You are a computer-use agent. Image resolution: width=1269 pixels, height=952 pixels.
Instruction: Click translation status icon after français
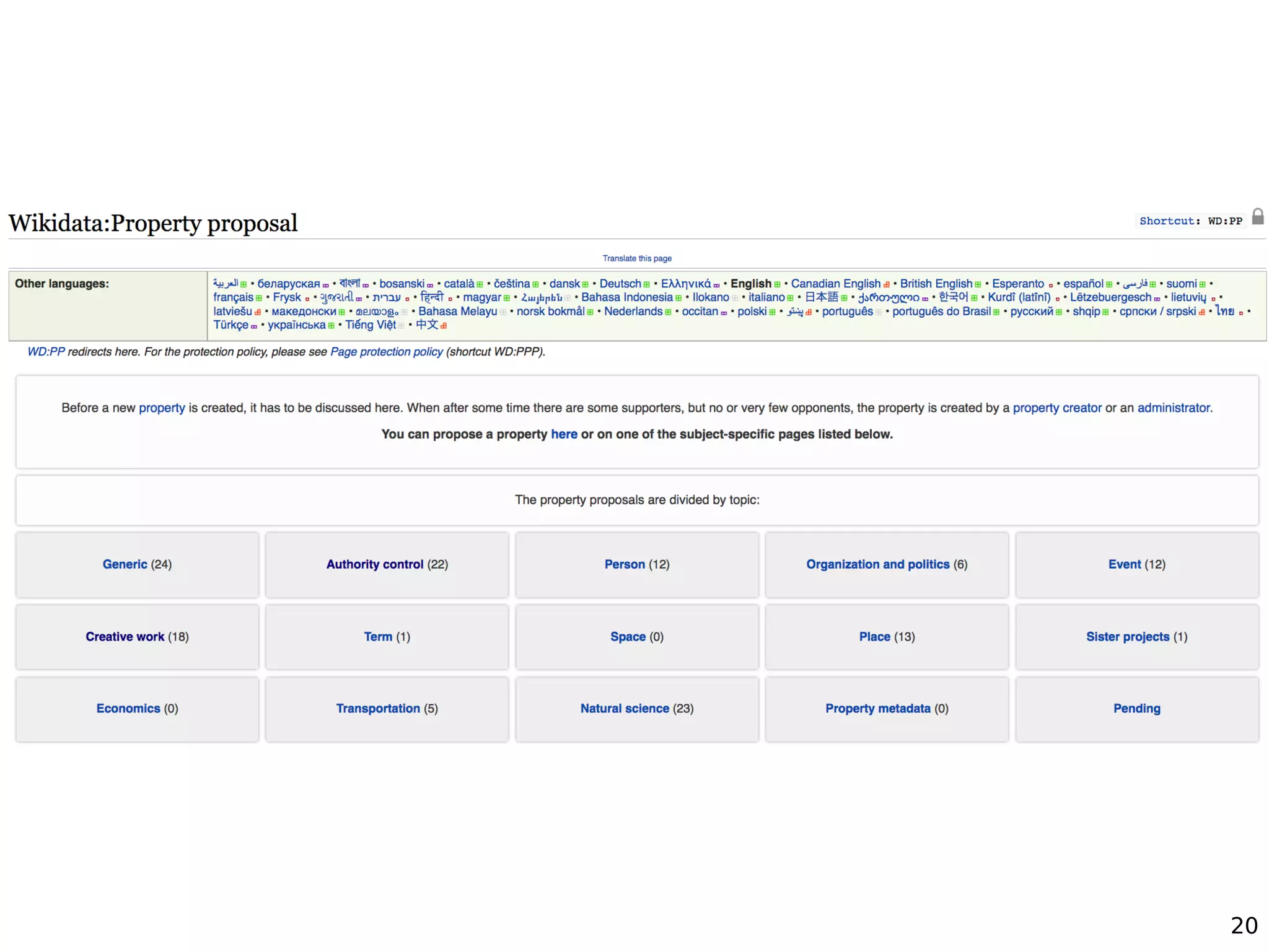(x=259, y=299)
